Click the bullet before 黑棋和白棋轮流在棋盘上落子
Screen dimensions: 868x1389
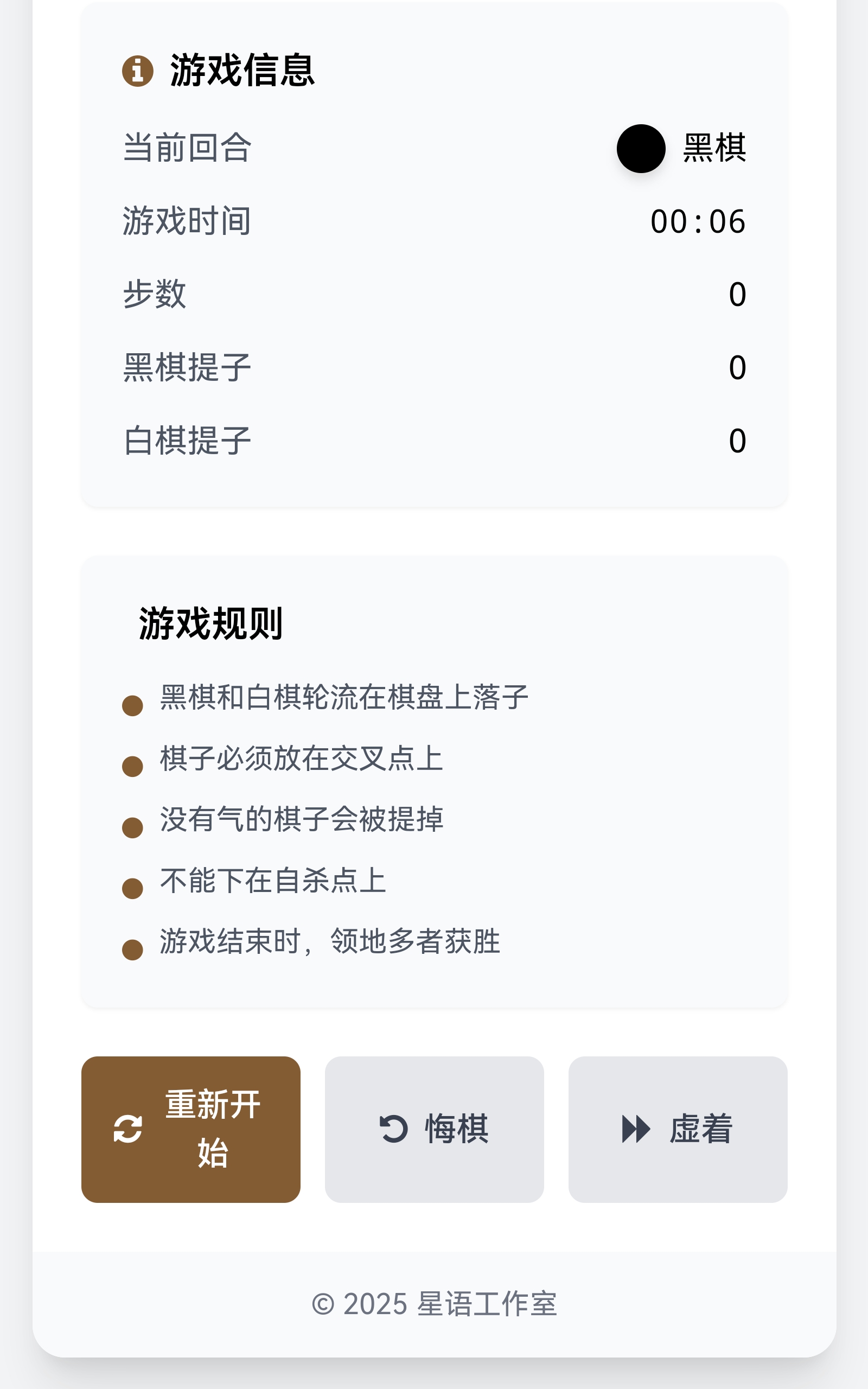tap(132, 706)
